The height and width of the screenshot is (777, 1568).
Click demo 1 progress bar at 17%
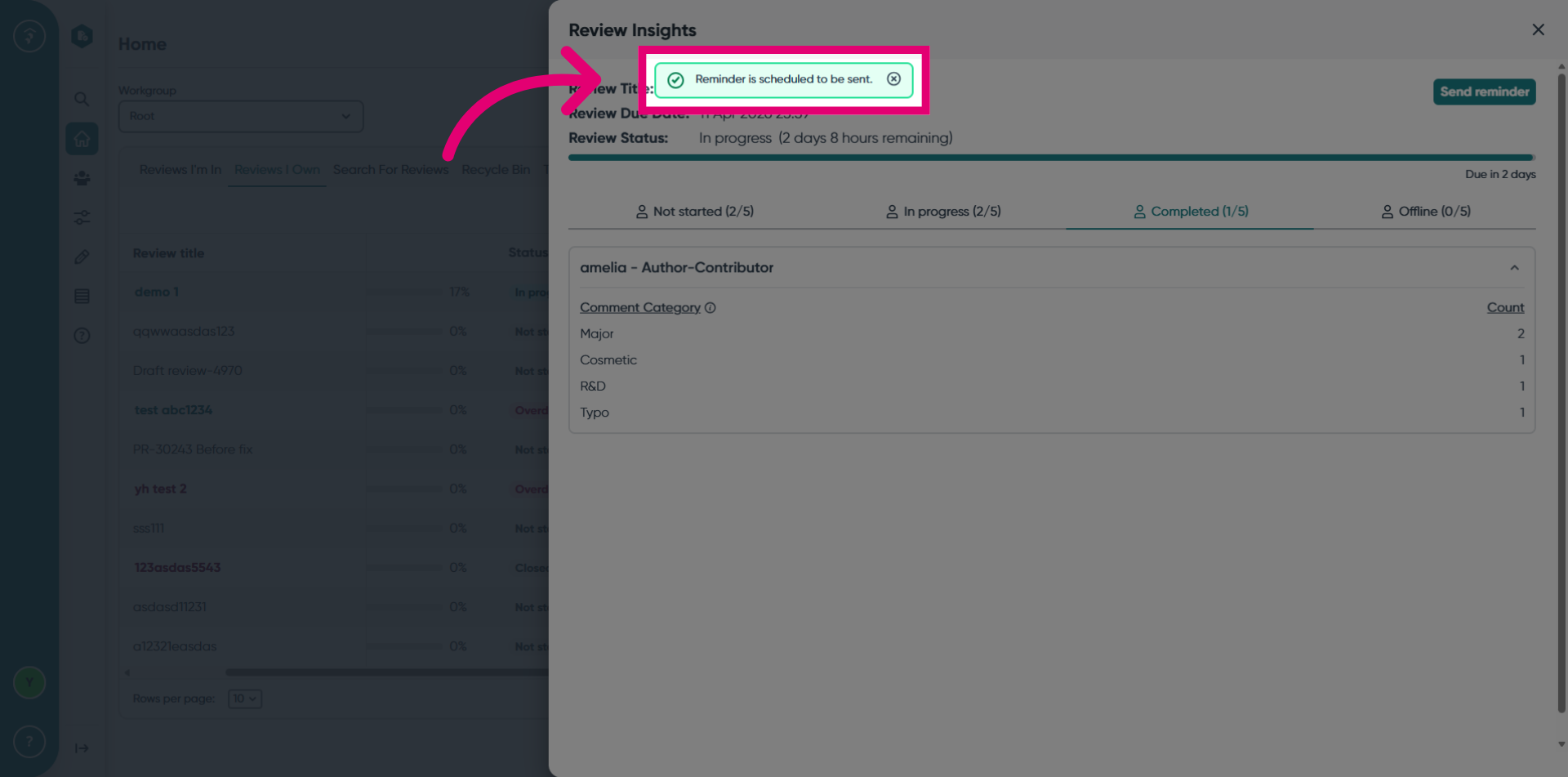404,292
